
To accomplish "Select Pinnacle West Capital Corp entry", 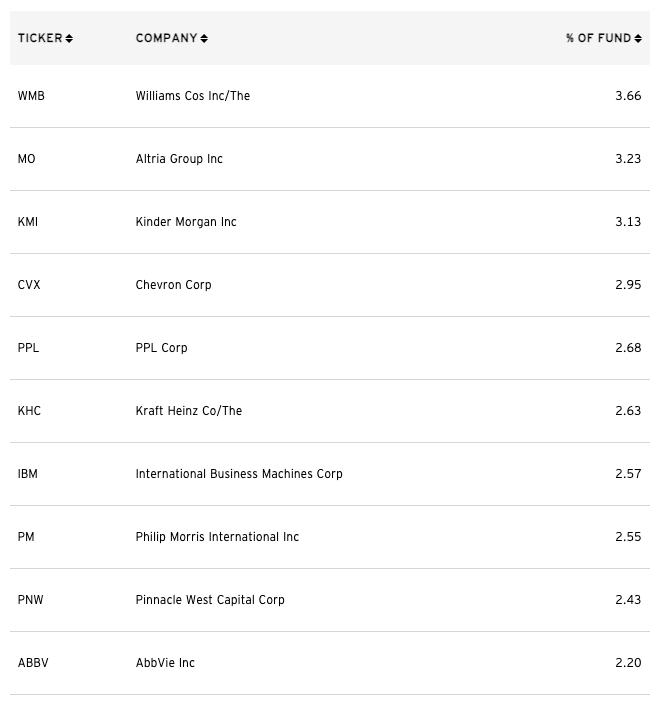I will pos(210,600).
